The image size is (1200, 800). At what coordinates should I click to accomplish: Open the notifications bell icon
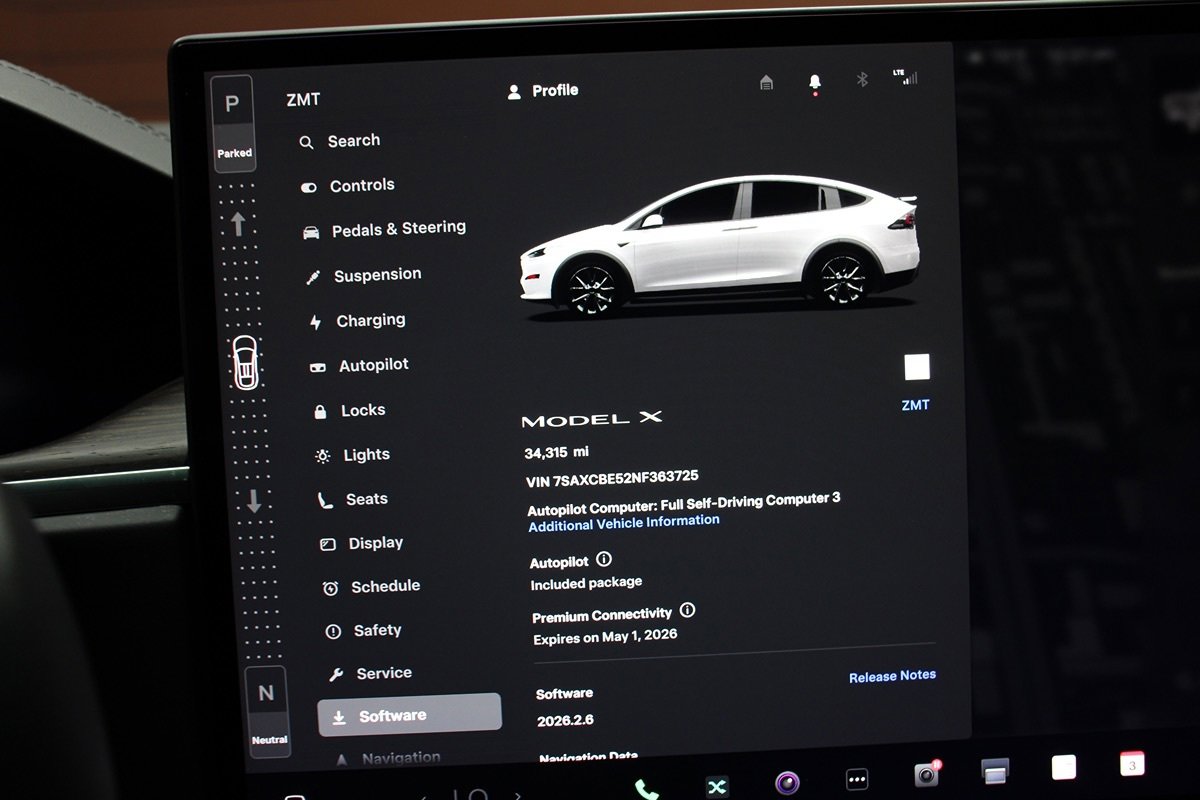(x=815, y=84)
